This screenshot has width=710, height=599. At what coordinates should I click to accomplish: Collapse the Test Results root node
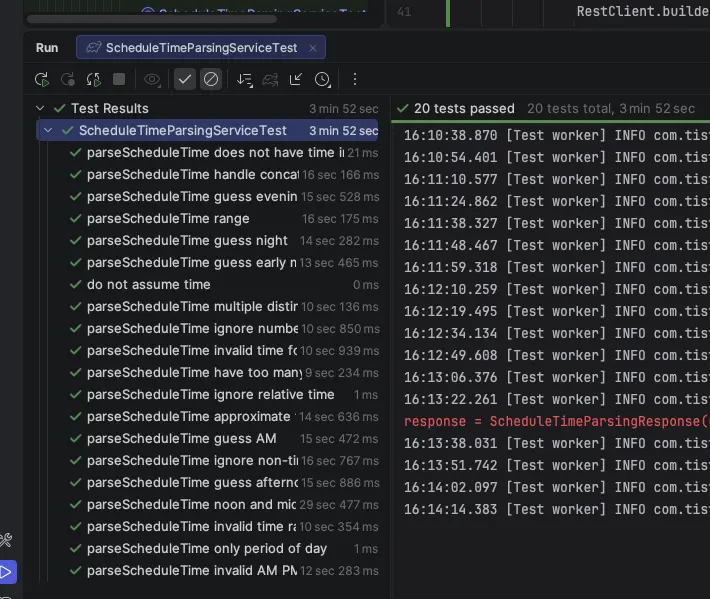click(40, 108)
